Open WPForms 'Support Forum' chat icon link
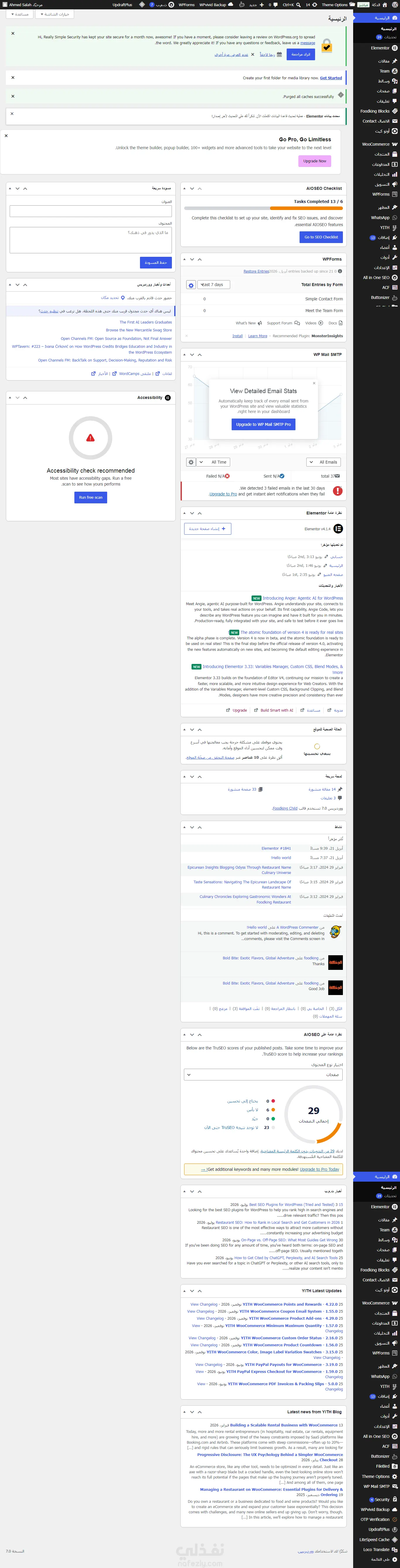This screenshot has width=400, height=1568. 283,323
